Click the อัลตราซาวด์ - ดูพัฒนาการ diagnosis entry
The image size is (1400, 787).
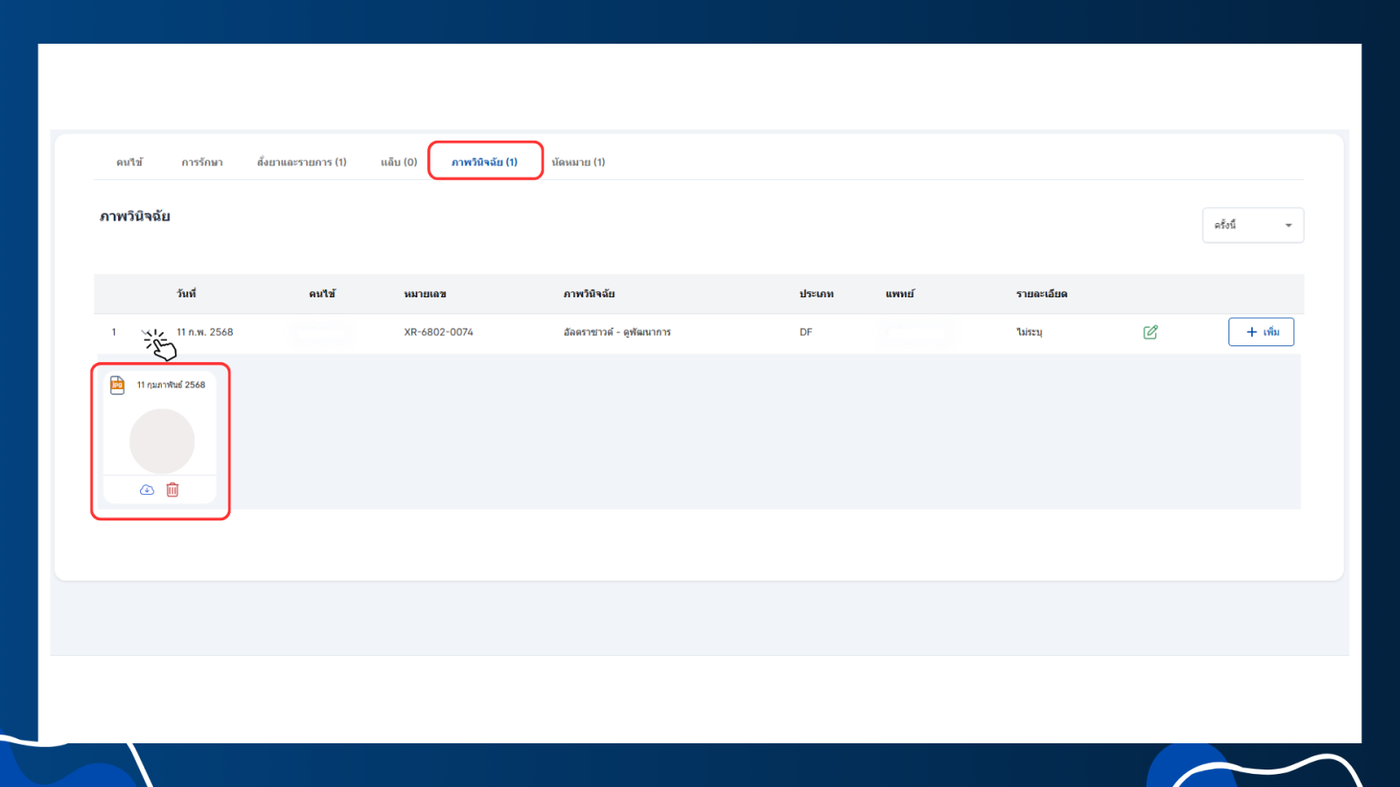coord(617,332)
